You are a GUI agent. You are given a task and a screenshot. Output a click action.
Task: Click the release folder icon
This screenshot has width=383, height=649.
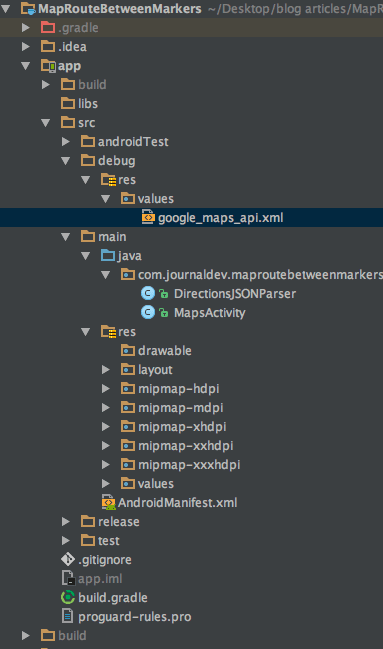click(88, 522)
